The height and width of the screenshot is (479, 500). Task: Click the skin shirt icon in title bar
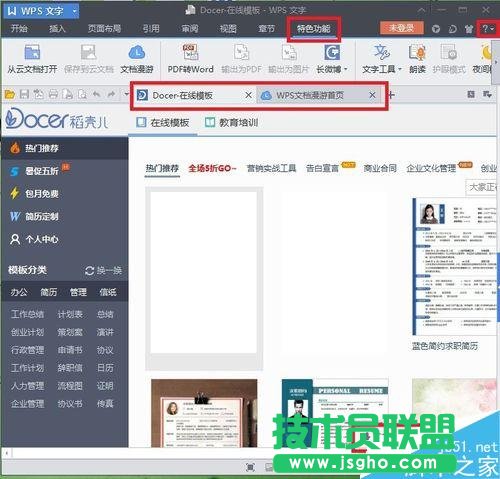click(x=469, y=29)
